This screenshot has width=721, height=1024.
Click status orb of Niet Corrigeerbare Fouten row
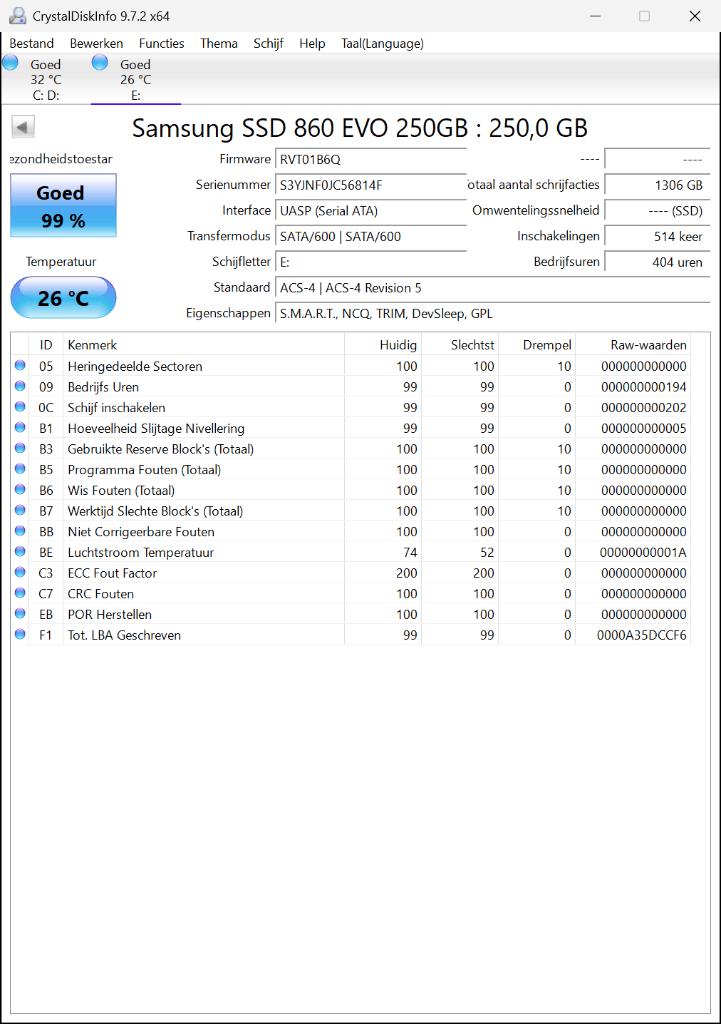tap(20, 532)
